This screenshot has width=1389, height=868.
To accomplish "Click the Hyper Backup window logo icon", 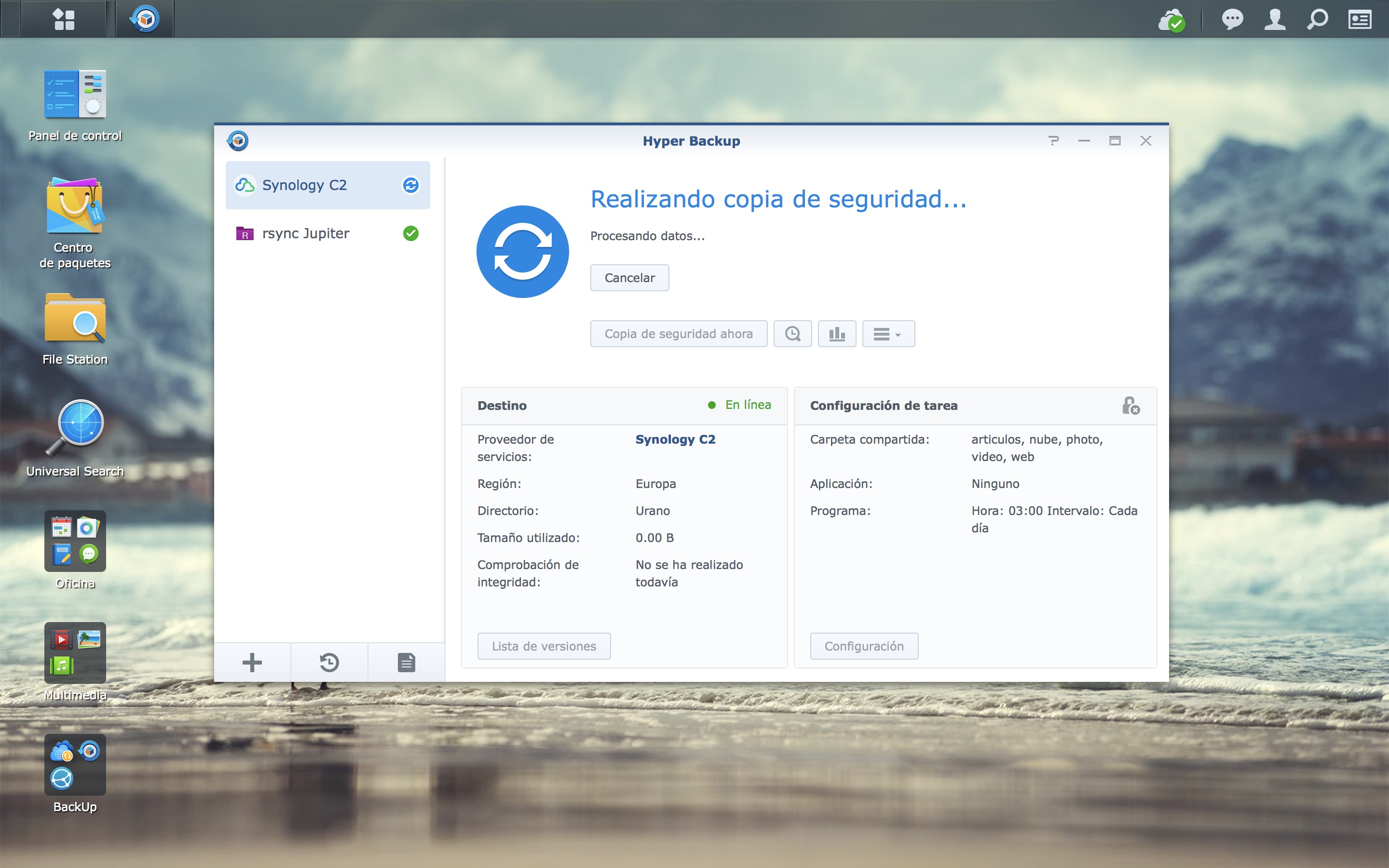I will click(238, 141).
